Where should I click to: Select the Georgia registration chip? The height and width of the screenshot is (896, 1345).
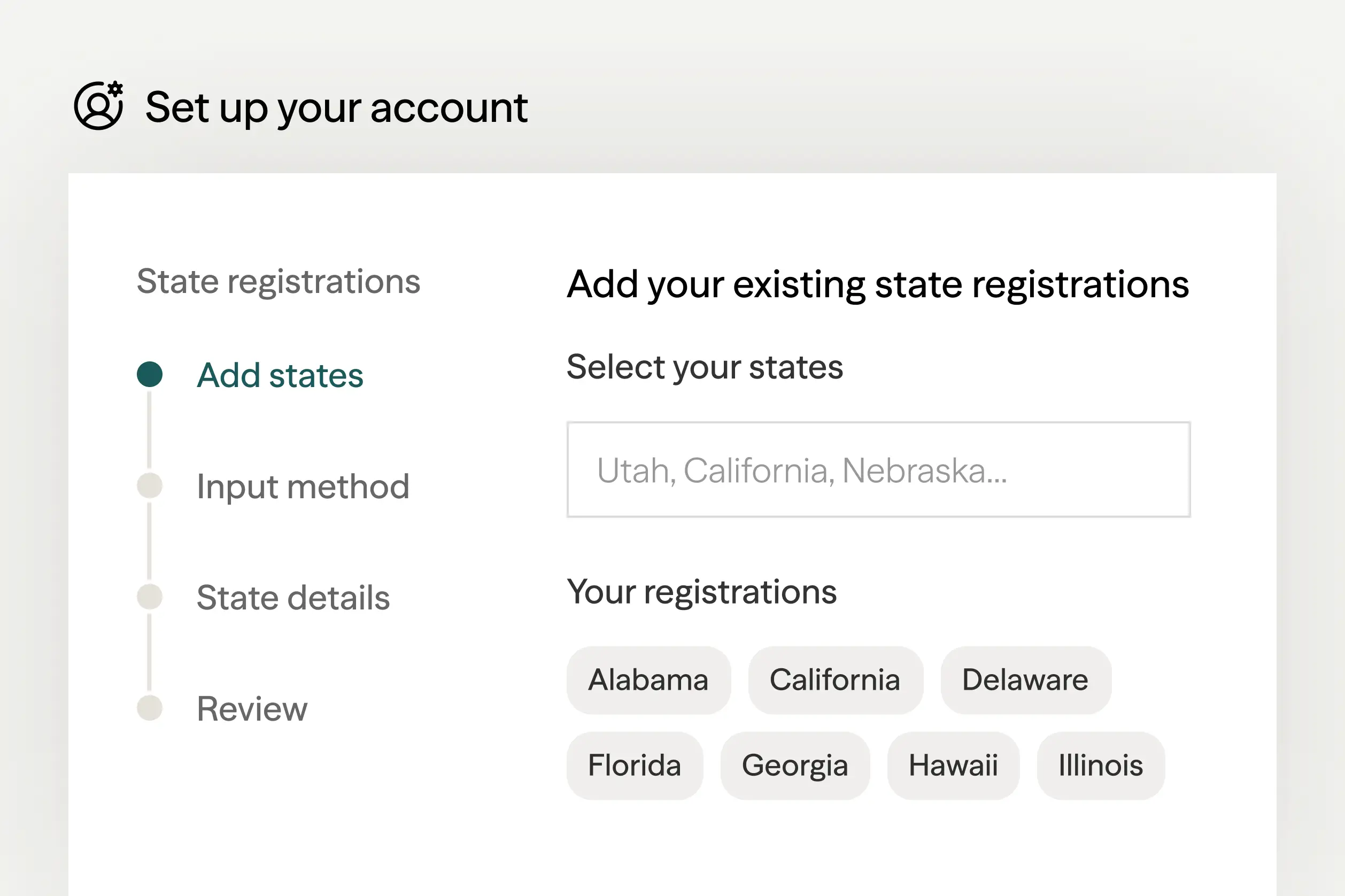click(x=795, y=766)
